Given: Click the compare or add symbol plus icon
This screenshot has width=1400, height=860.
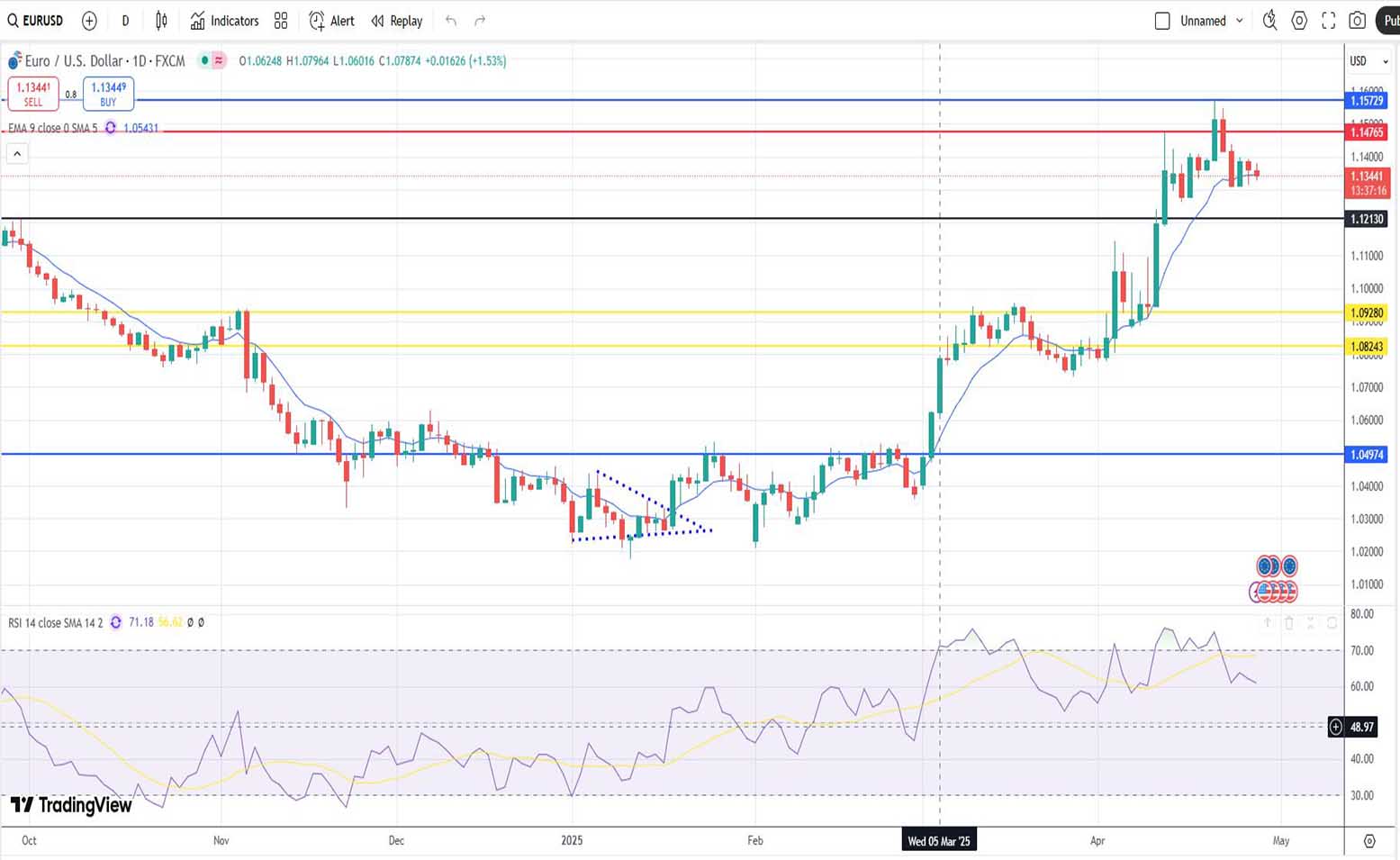Looking at the screenshot, I should [89, 21].
